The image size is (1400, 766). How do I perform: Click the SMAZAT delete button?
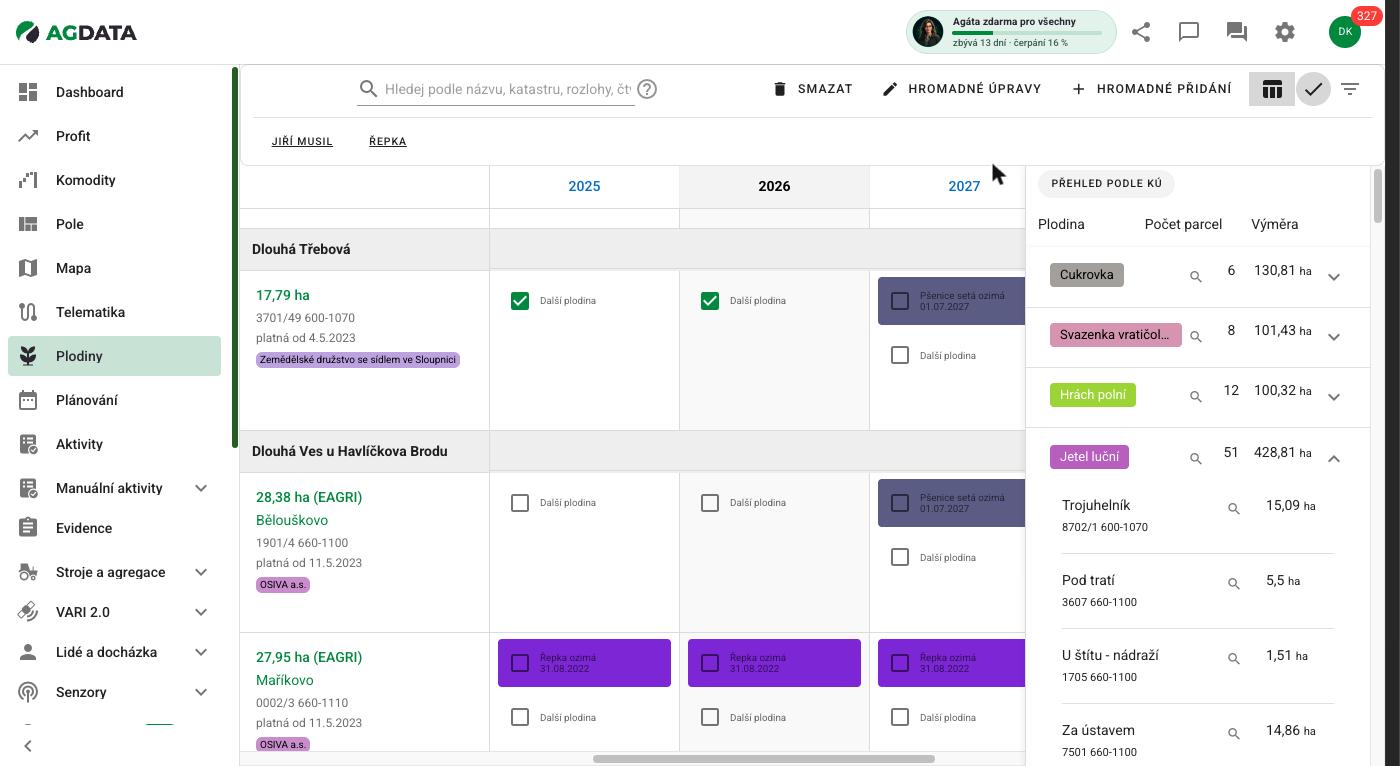coord(812,89)
